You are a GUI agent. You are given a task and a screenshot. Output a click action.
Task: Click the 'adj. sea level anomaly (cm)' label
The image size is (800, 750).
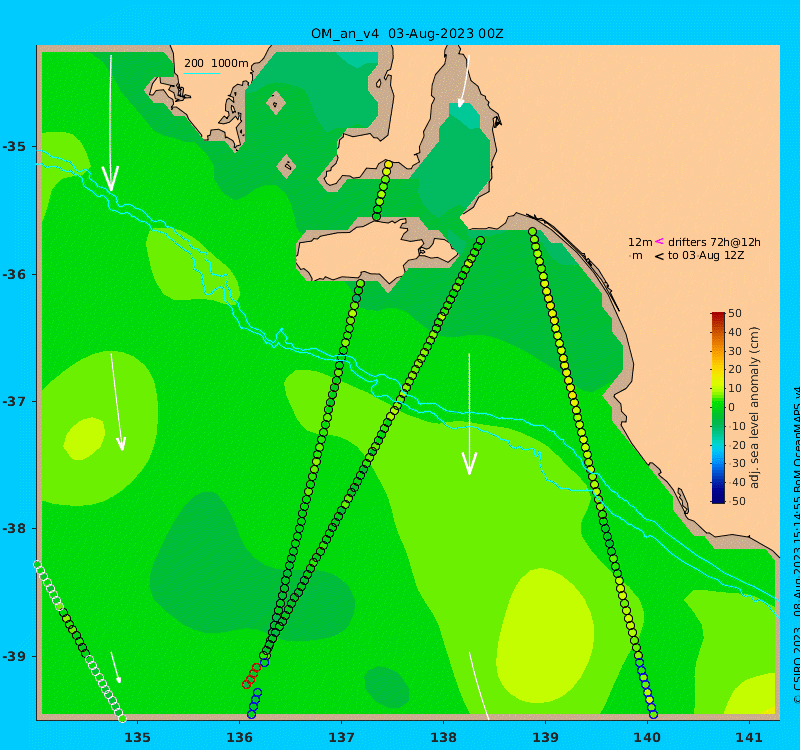[x=755, y=407]
